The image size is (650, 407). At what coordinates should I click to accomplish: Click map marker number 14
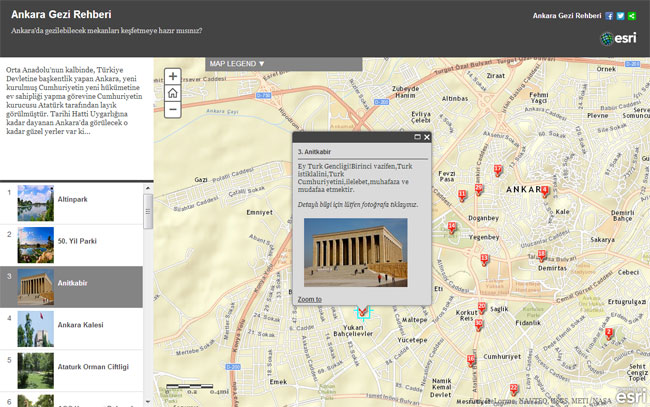pyautogui.click(x=452, y=228)
